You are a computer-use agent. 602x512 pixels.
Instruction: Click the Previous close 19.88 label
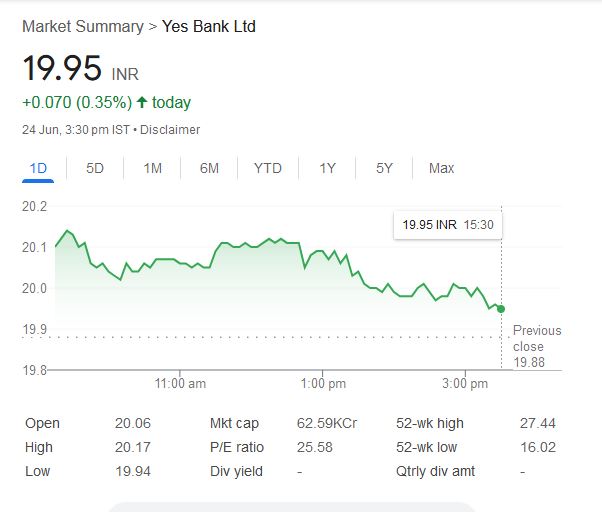537,346
